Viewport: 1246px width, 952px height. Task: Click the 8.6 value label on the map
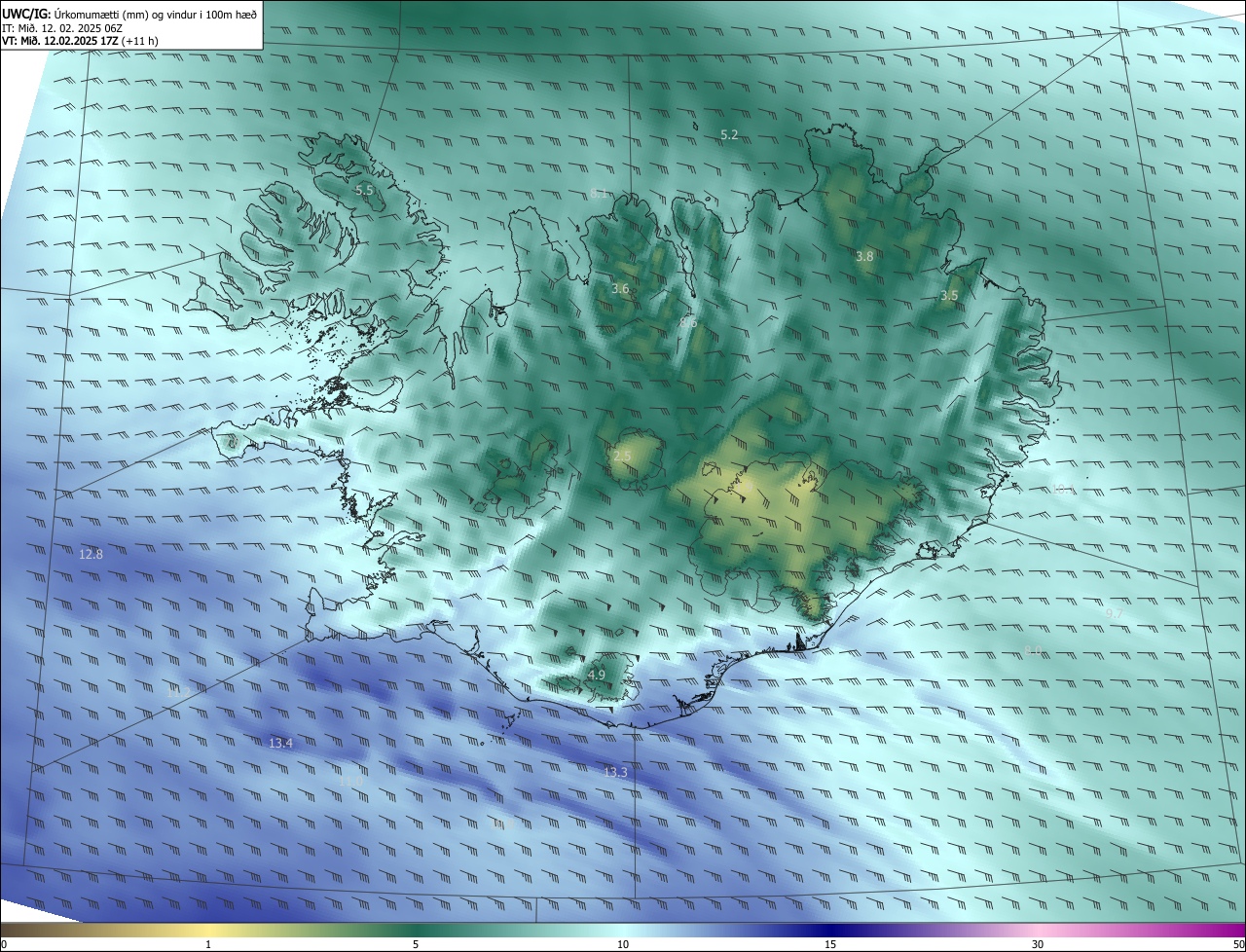(x=688, y=322)
